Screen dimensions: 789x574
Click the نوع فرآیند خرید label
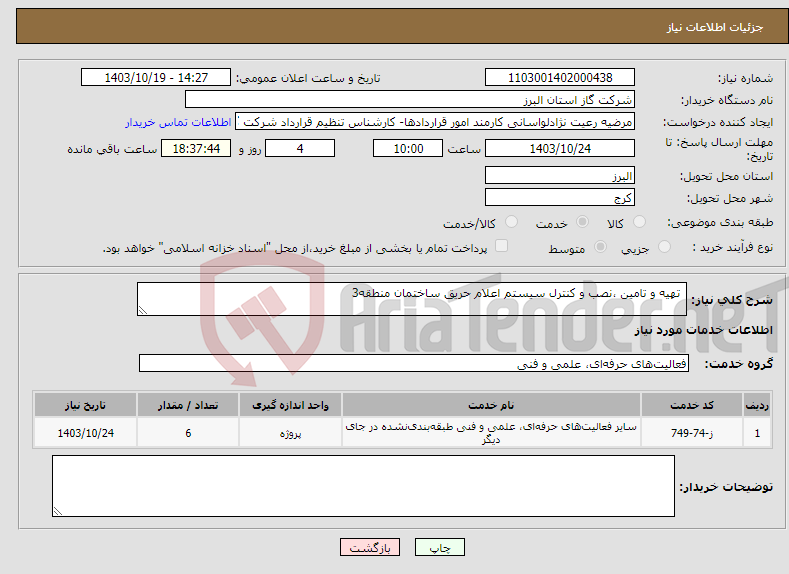(x=732, y=247)
